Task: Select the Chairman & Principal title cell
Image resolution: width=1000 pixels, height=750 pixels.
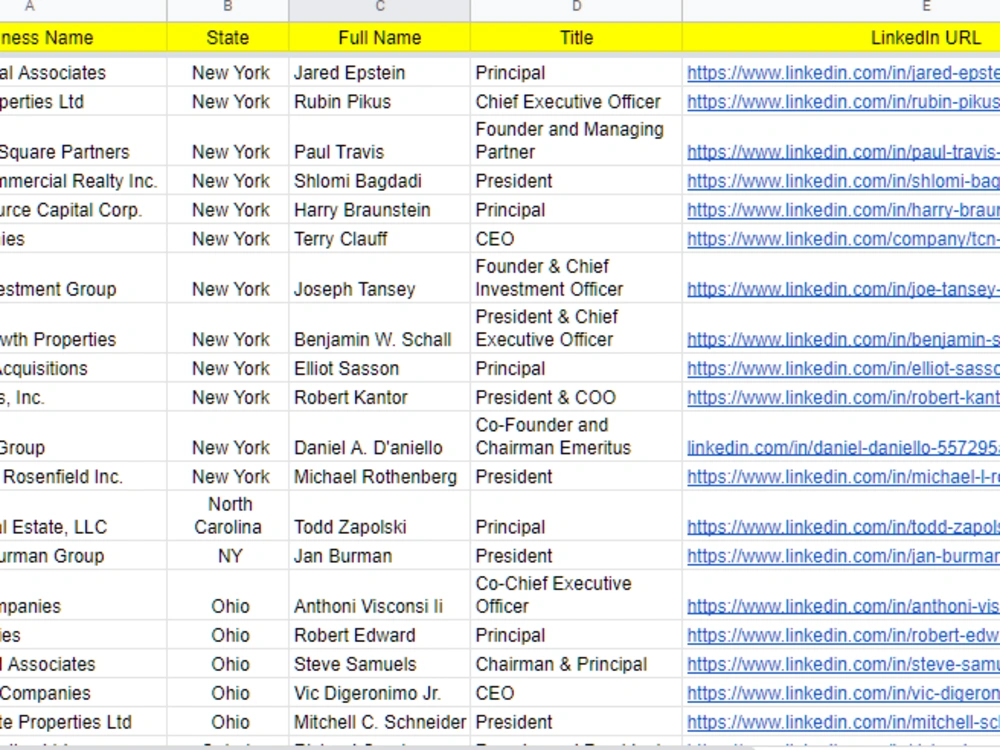Action: point(577,665)
